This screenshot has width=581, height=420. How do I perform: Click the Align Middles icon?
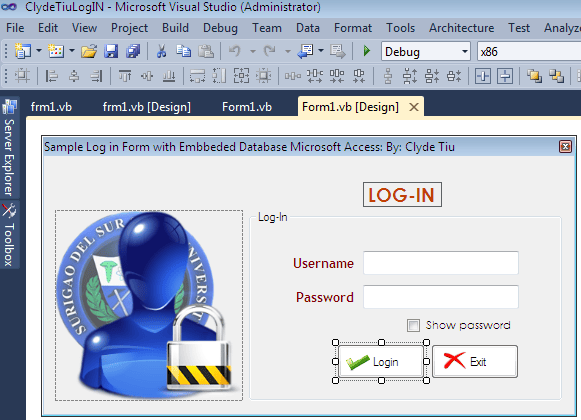pyautogui.click(x=147, y=76)
